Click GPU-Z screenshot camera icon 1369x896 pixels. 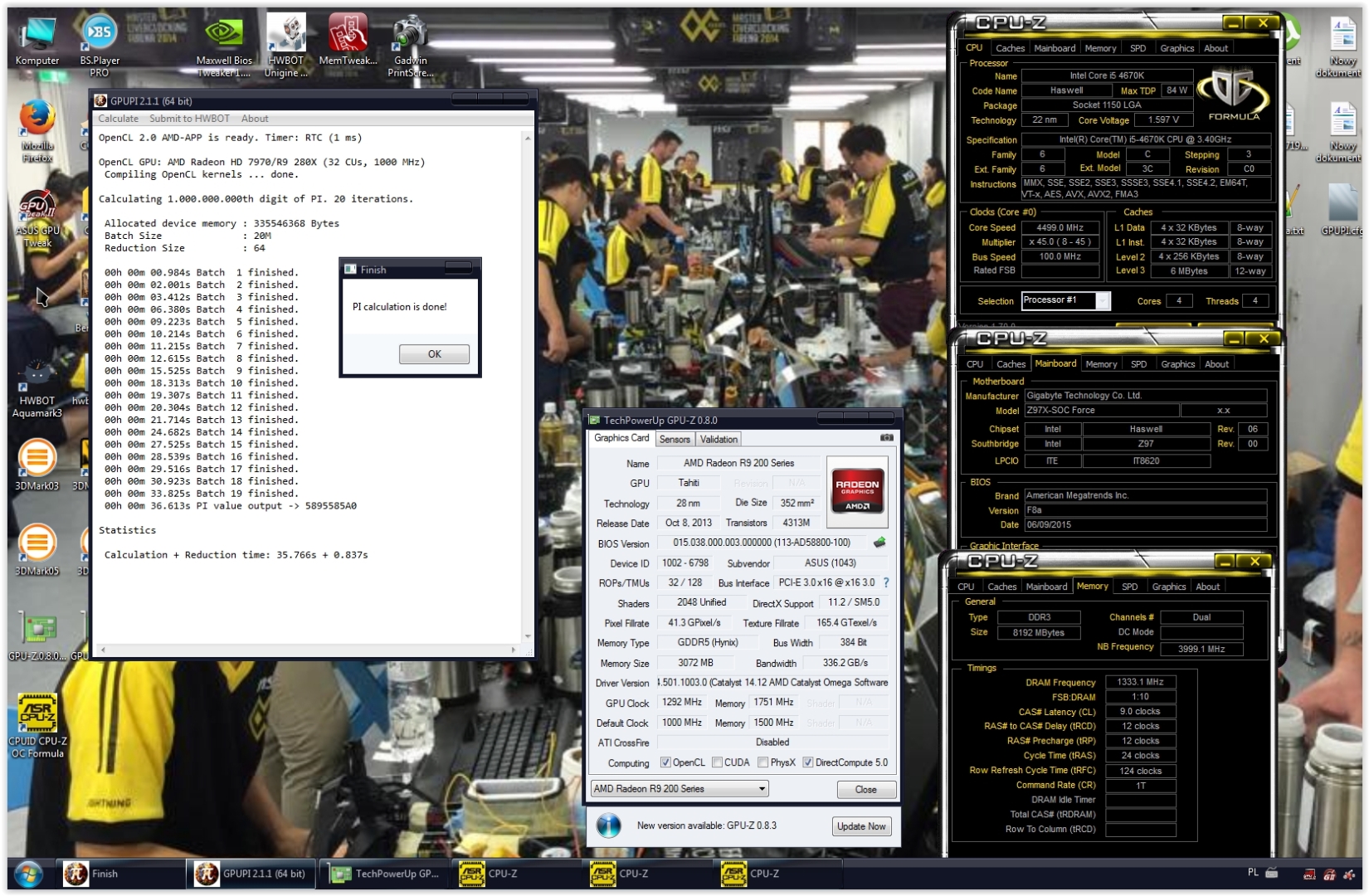click(886, 437)
